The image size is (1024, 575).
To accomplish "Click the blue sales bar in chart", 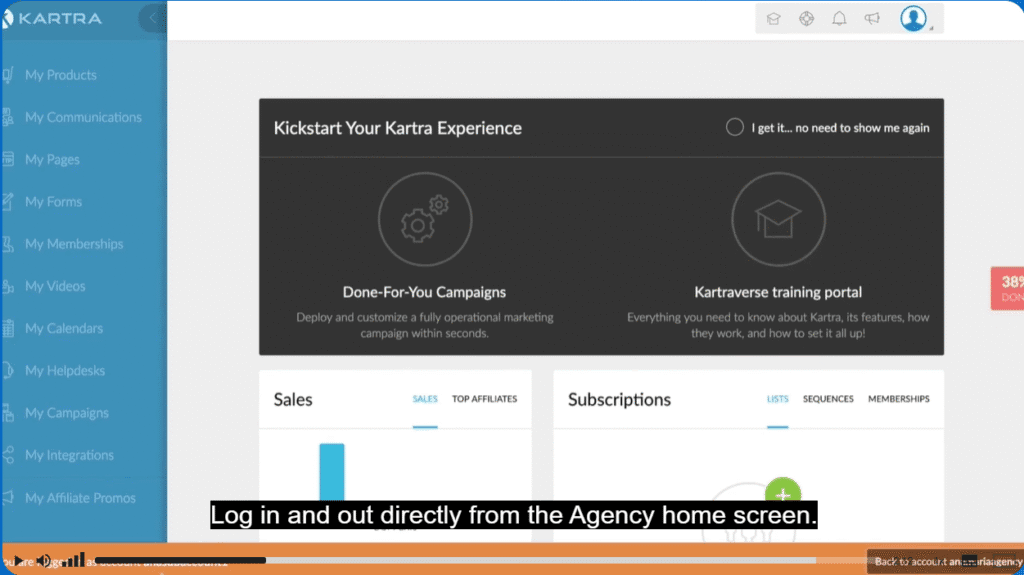I will (x=332, y=472).
